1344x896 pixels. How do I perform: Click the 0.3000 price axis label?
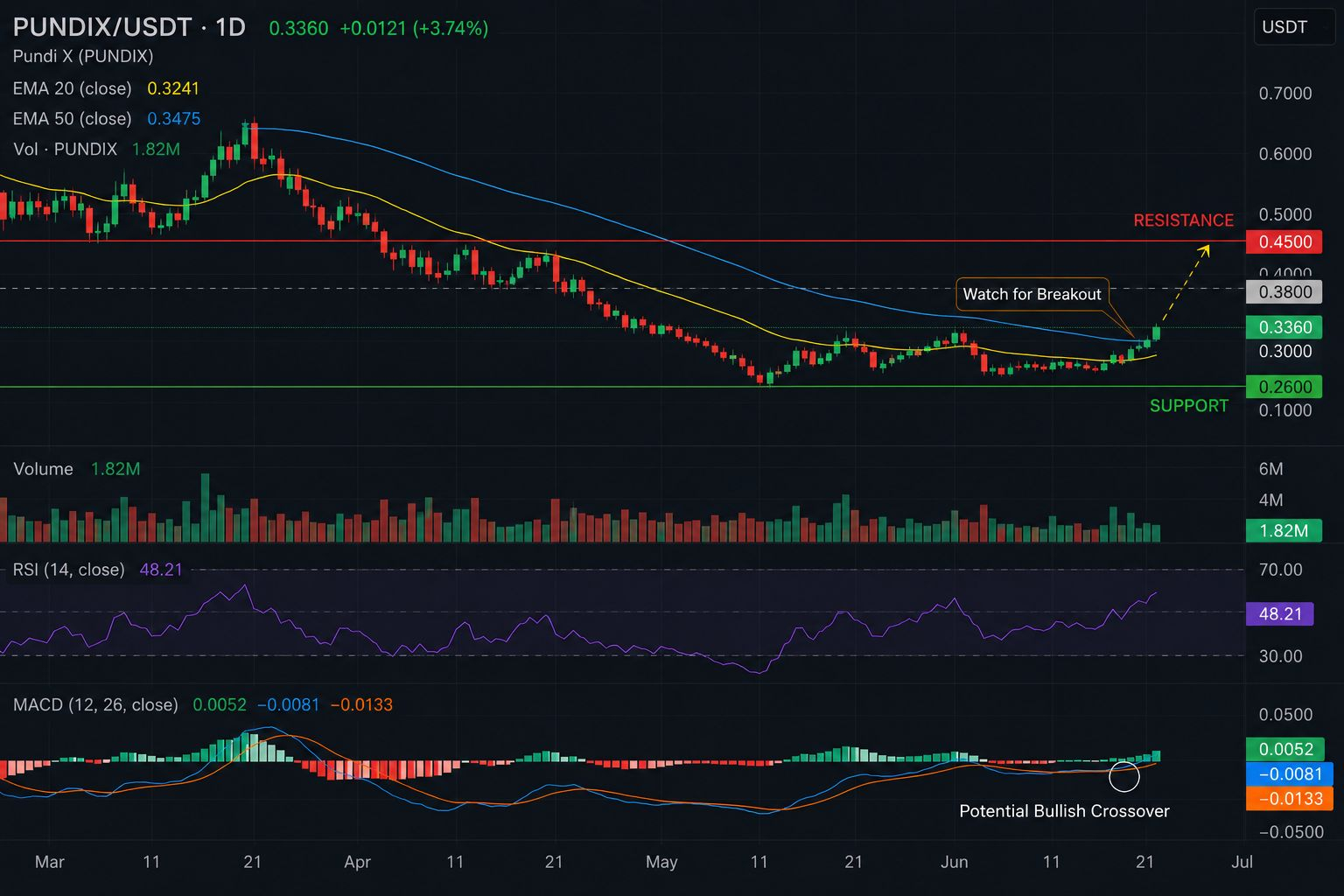(1285, 352)
